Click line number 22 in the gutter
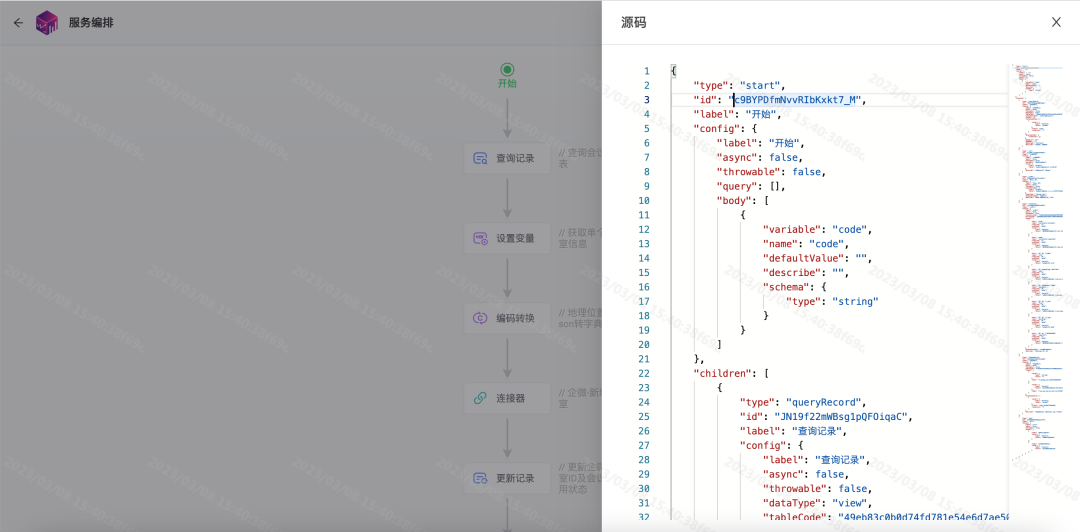The height and width of the screenshot is (532, 1080). point(643,374)
